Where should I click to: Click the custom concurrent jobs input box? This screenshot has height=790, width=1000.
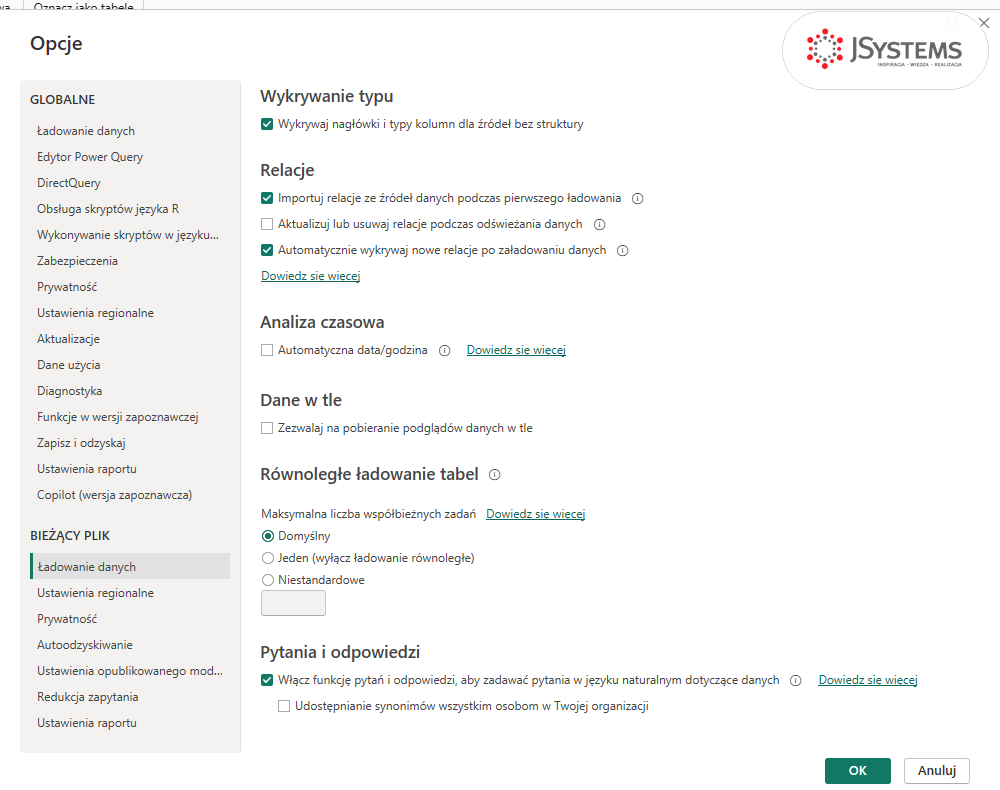coord(293,603)
